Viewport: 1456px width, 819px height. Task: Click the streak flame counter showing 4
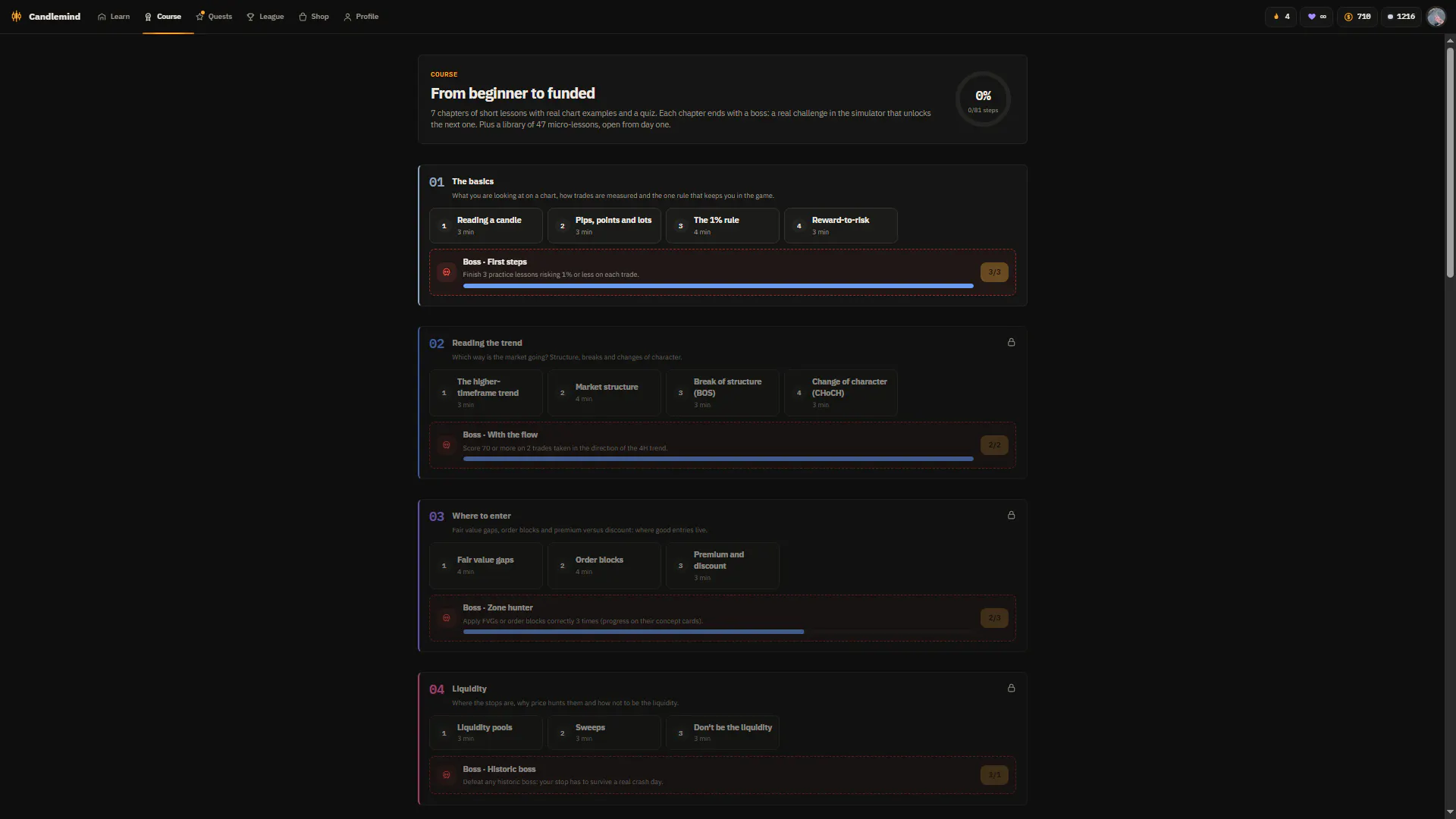point(1281,16)
